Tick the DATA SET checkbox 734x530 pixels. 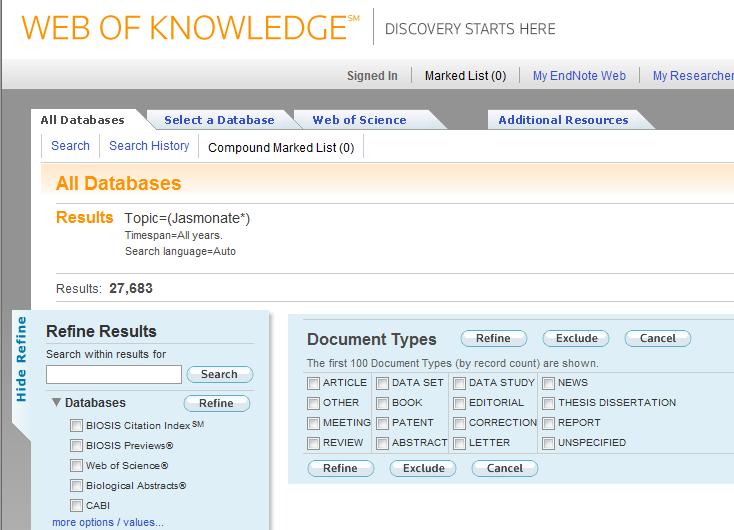[382, 383]
